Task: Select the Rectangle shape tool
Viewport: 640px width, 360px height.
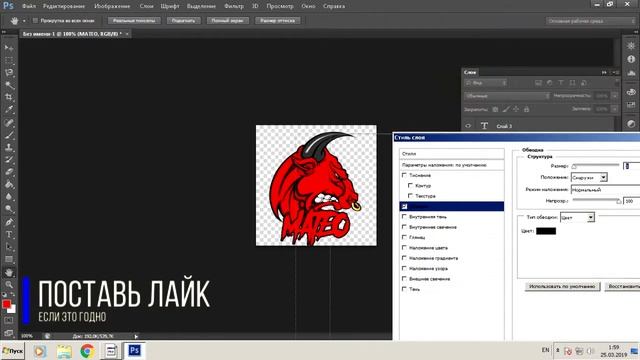Action: click(9, 260)
